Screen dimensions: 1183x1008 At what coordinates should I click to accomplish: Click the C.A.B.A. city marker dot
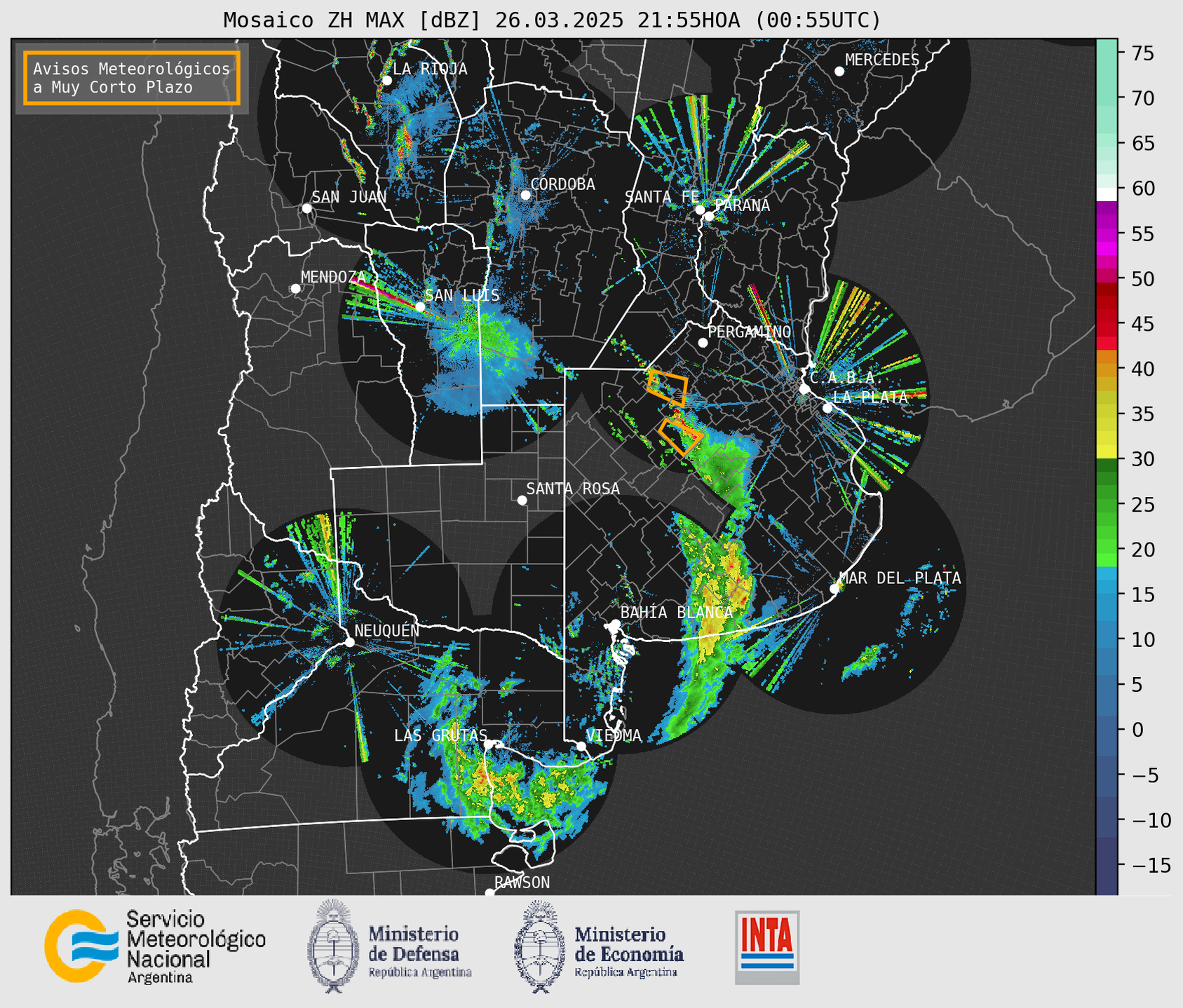point(805,389)
